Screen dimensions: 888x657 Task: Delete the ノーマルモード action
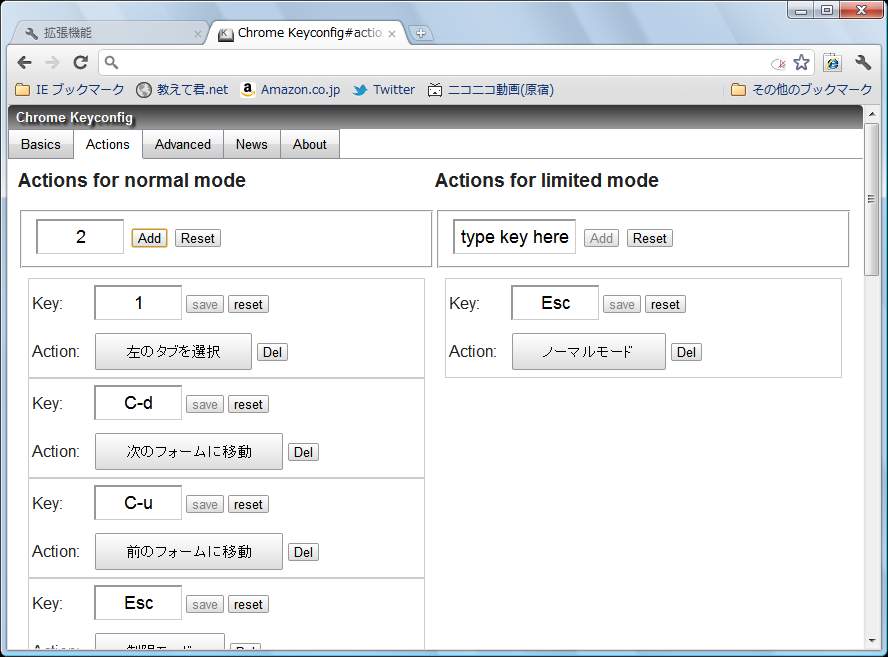[686, 352]
